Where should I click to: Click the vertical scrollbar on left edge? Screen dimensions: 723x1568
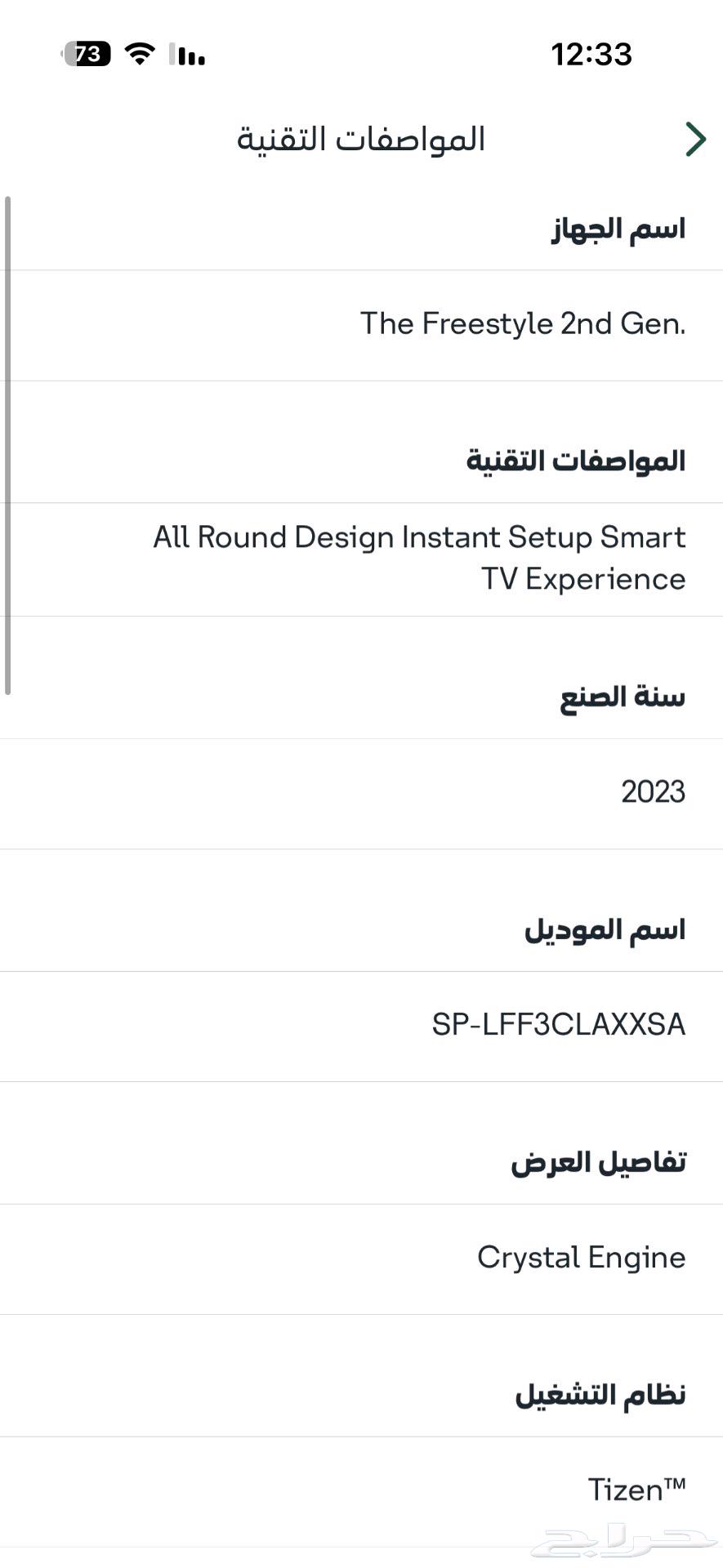point(7,445)
